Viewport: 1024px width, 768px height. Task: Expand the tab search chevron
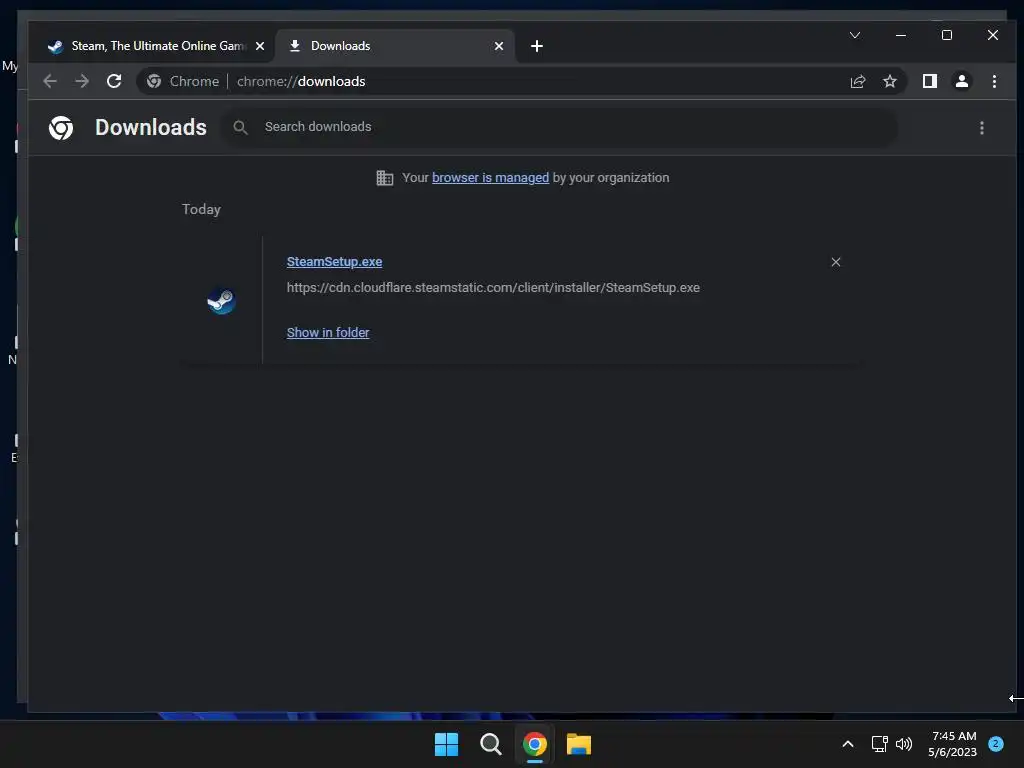click(855, 35)
